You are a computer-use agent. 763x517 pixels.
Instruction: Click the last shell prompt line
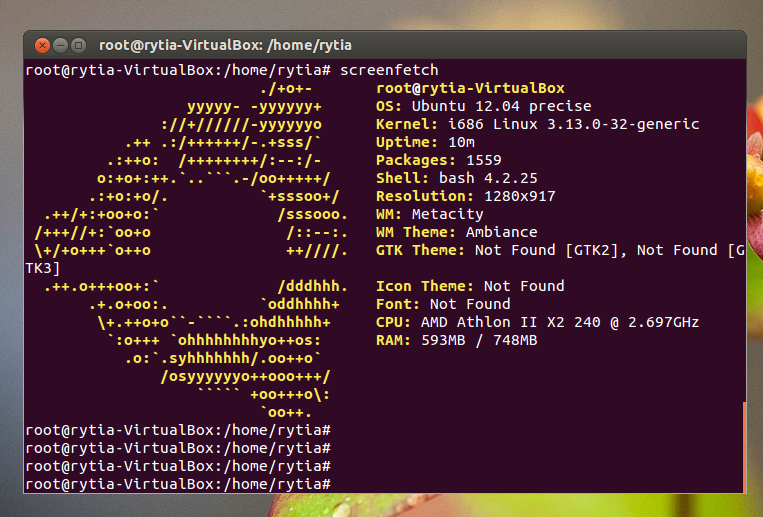178,484
